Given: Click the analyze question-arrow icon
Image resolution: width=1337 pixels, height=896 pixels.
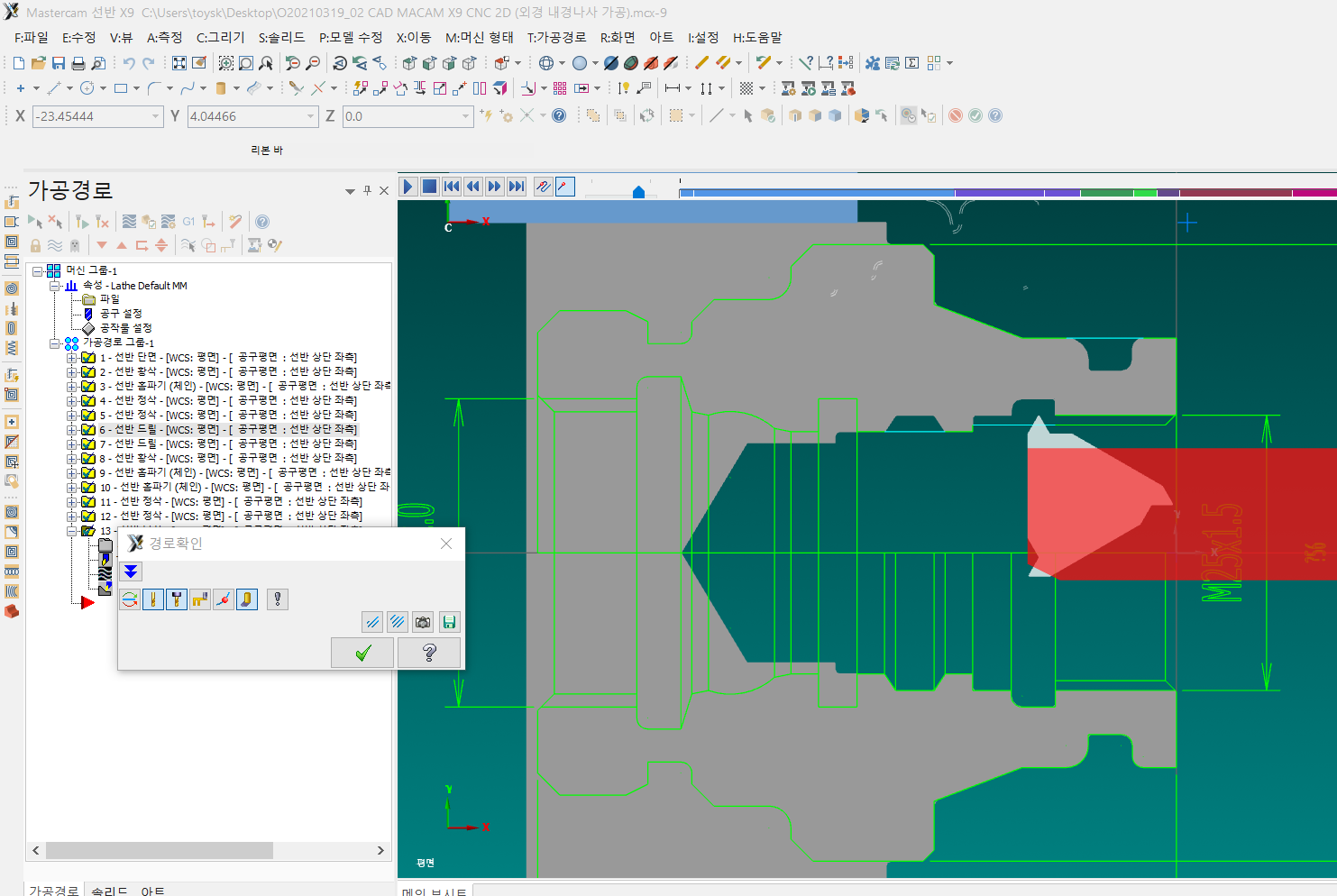Looking at the screenshot, I should click(x=806, y=63).
